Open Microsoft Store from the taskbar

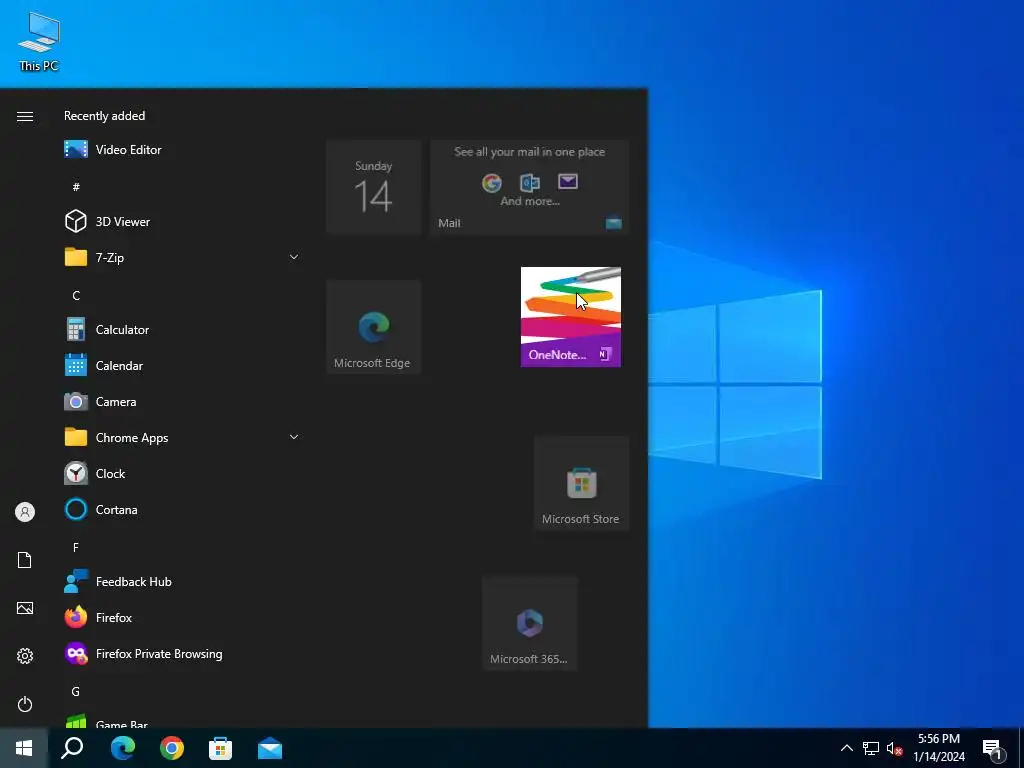pos(221,748)
